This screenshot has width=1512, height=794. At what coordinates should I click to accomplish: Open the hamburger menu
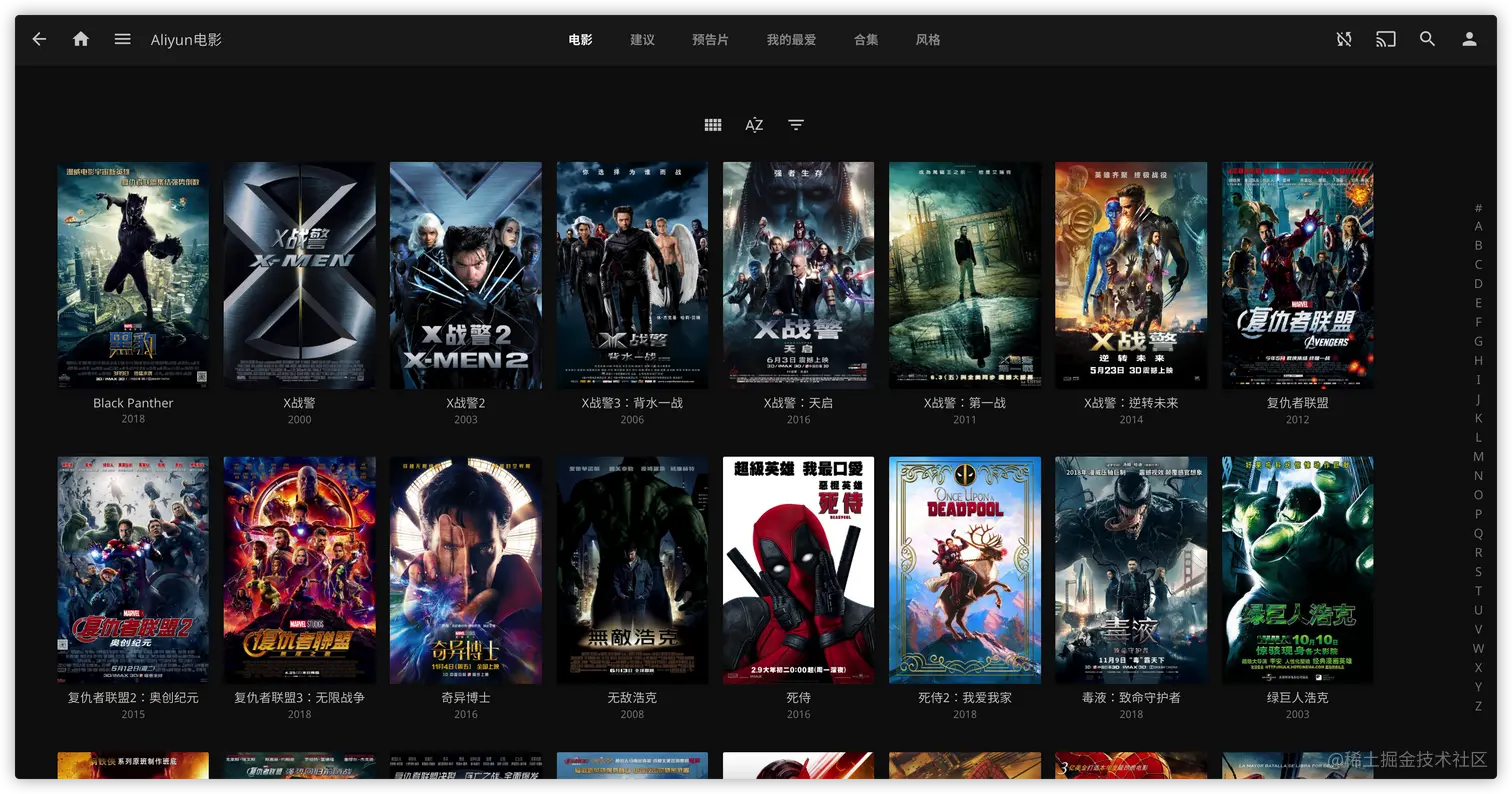pyautogui.click(x=122, y=39)
